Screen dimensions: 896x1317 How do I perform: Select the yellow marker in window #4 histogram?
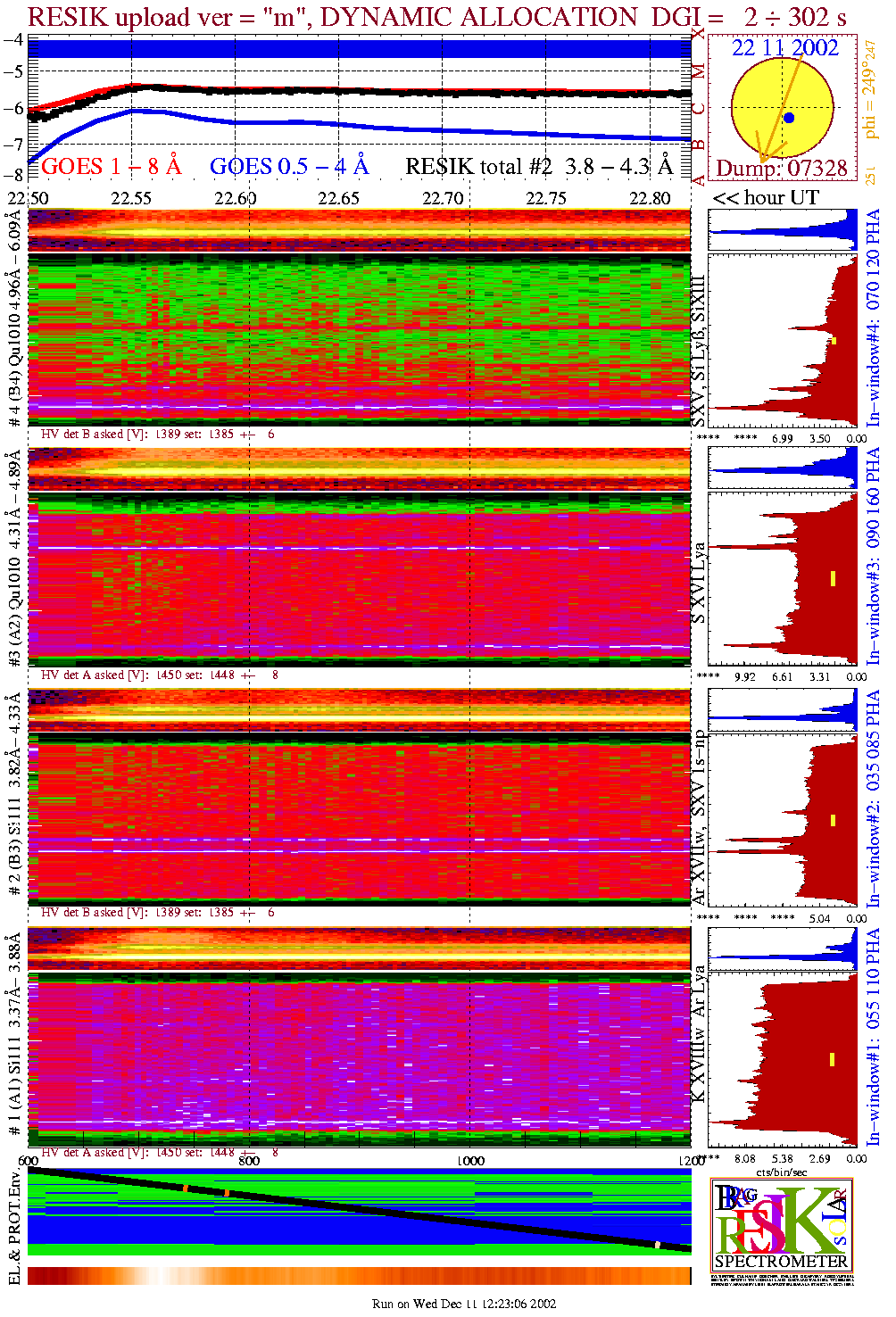(834, 341)
